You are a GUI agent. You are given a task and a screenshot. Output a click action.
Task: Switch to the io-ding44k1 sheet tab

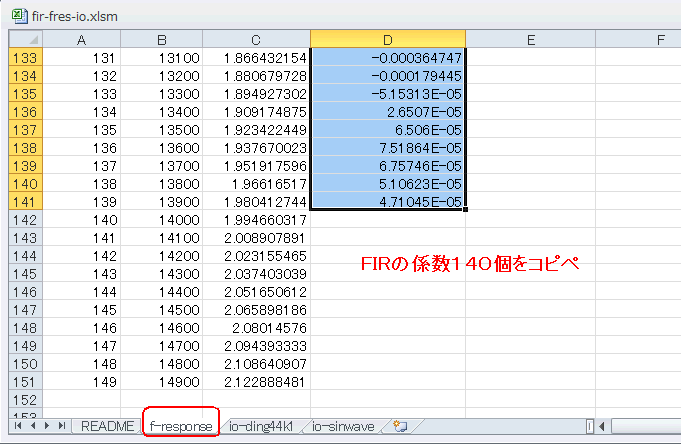click(x=261, y=426)
